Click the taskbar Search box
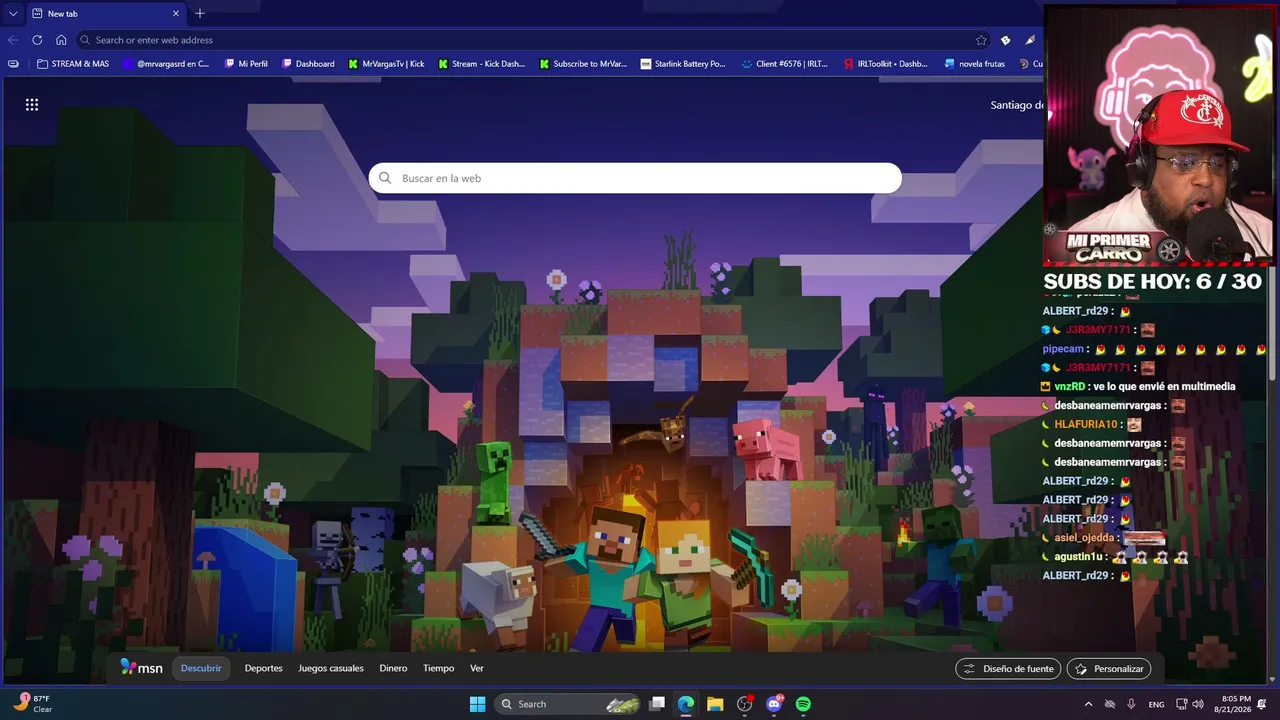The image size is (1280, 720). [x=569, y=704]
